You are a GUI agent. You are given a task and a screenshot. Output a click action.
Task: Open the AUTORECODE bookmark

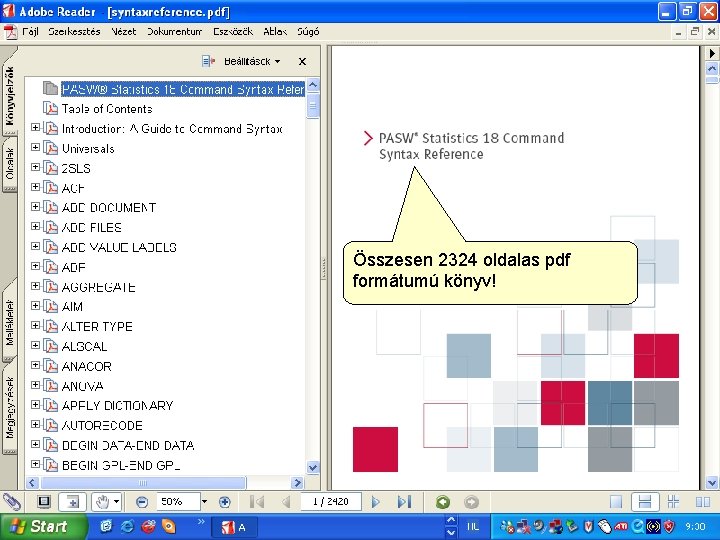point(102,426)
